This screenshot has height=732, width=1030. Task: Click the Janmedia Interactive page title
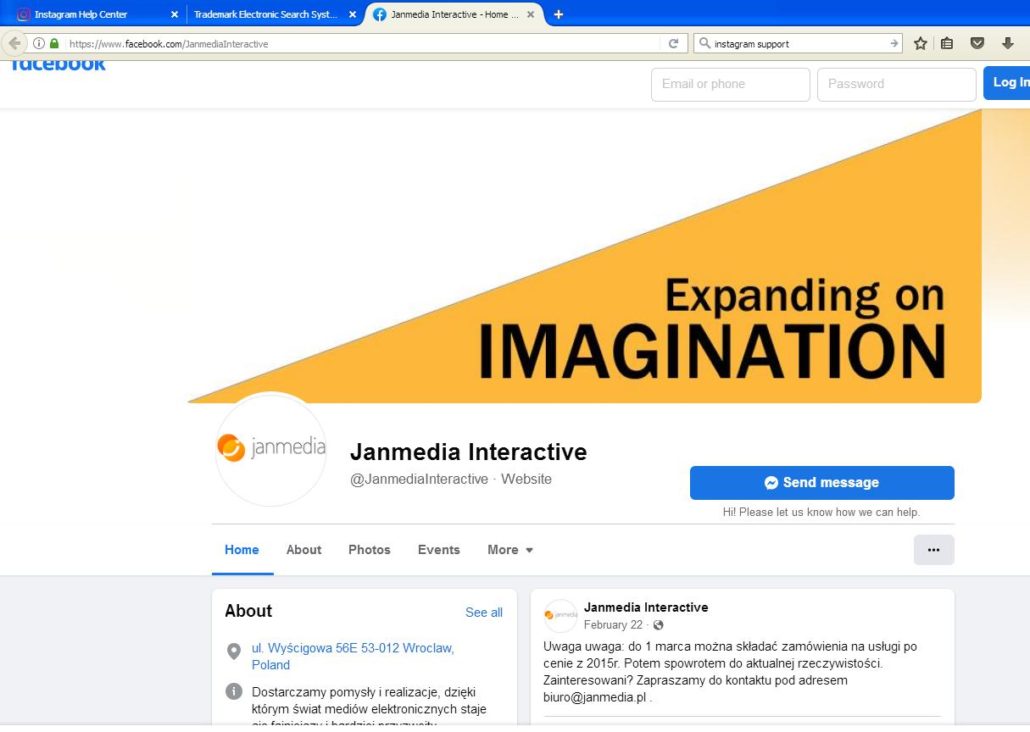(468, 452)
